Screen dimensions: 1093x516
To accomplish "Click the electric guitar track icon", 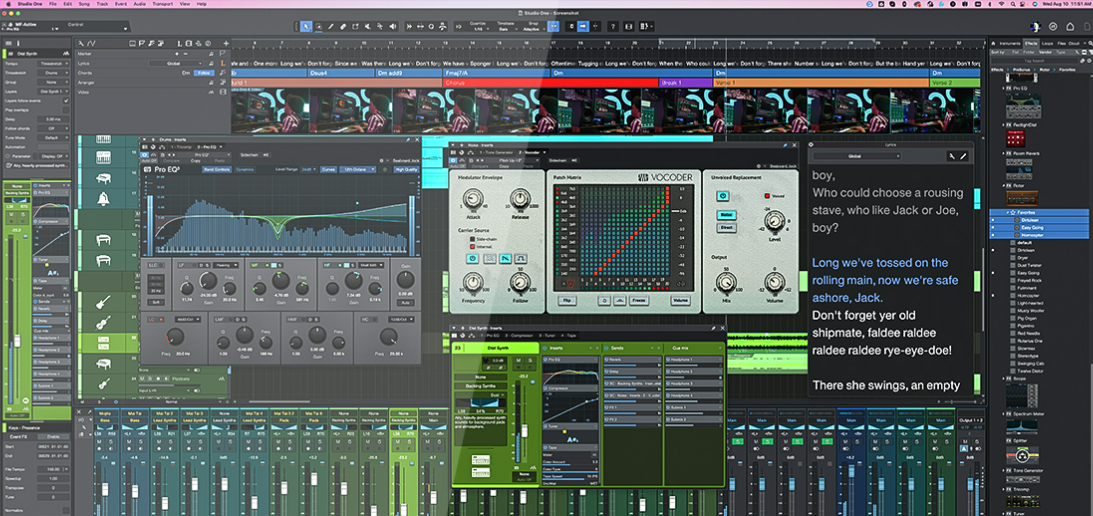I will click(x=103, y=304).
